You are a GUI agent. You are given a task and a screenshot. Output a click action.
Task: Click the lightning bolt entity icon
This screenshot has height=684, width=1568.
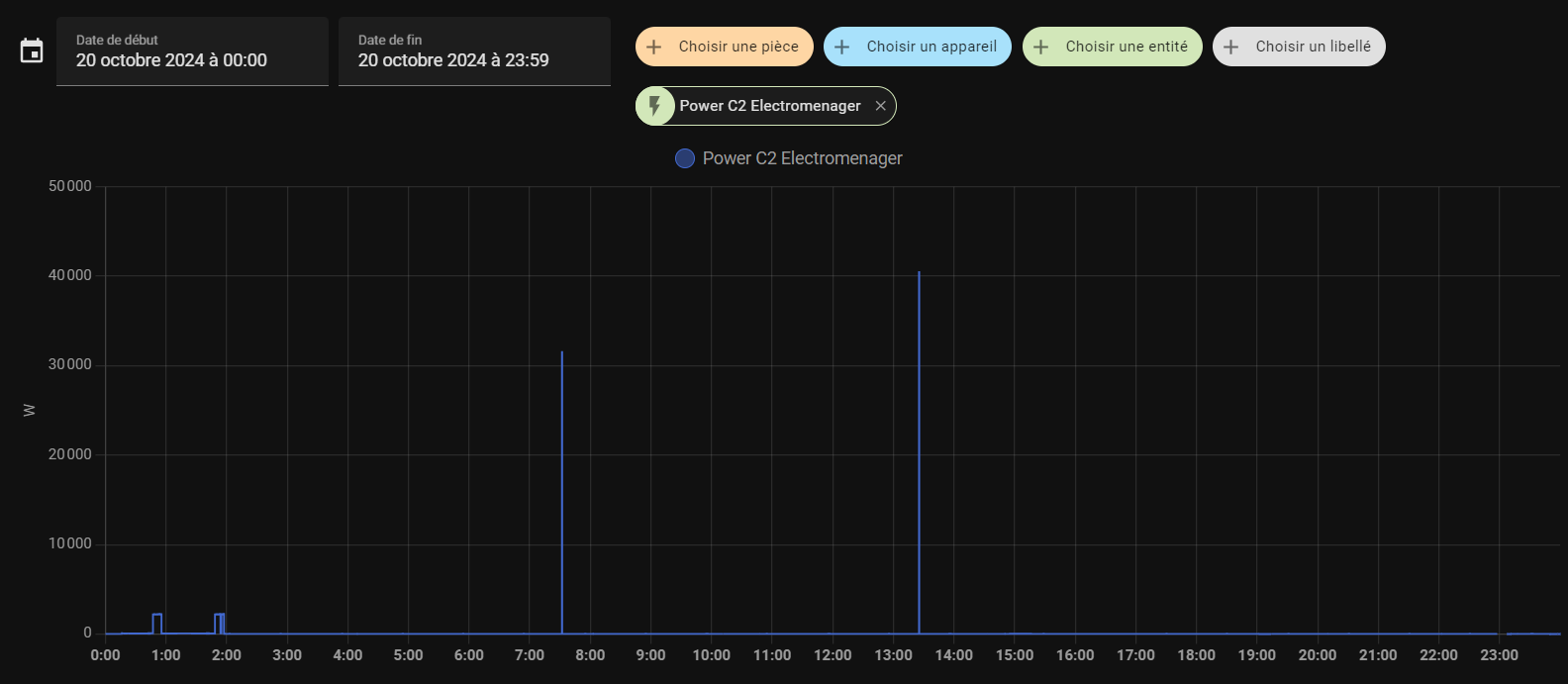[x=654, y=106]
